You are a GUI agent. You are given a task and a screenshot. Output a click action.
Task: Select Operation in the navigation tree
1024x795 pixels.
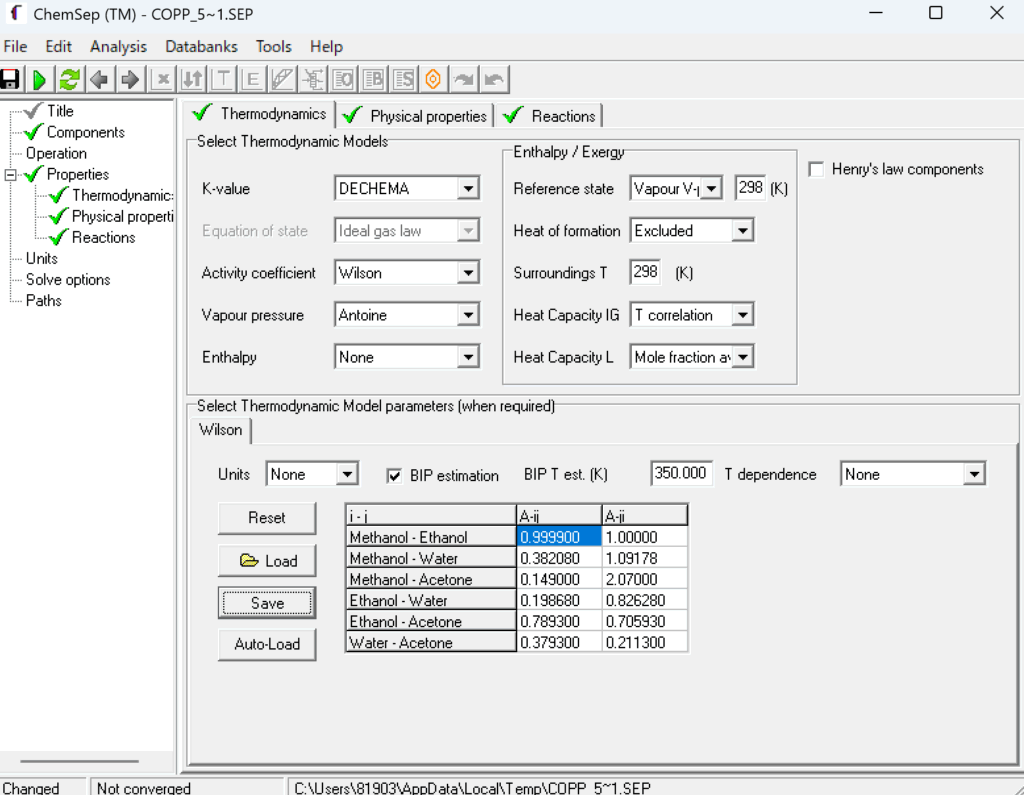click(56, 154)
